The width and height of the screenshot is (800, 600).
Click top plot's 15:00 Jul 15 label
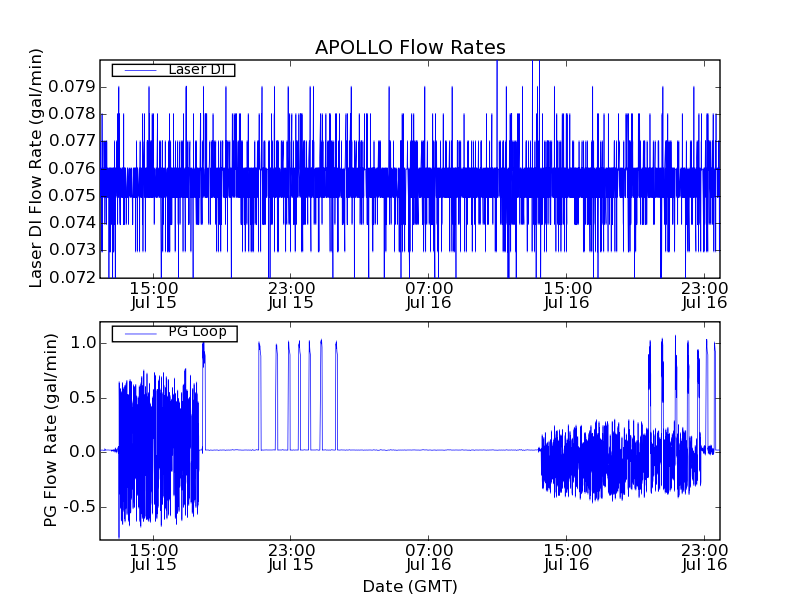pyautogui.click(x=154, y=295)
